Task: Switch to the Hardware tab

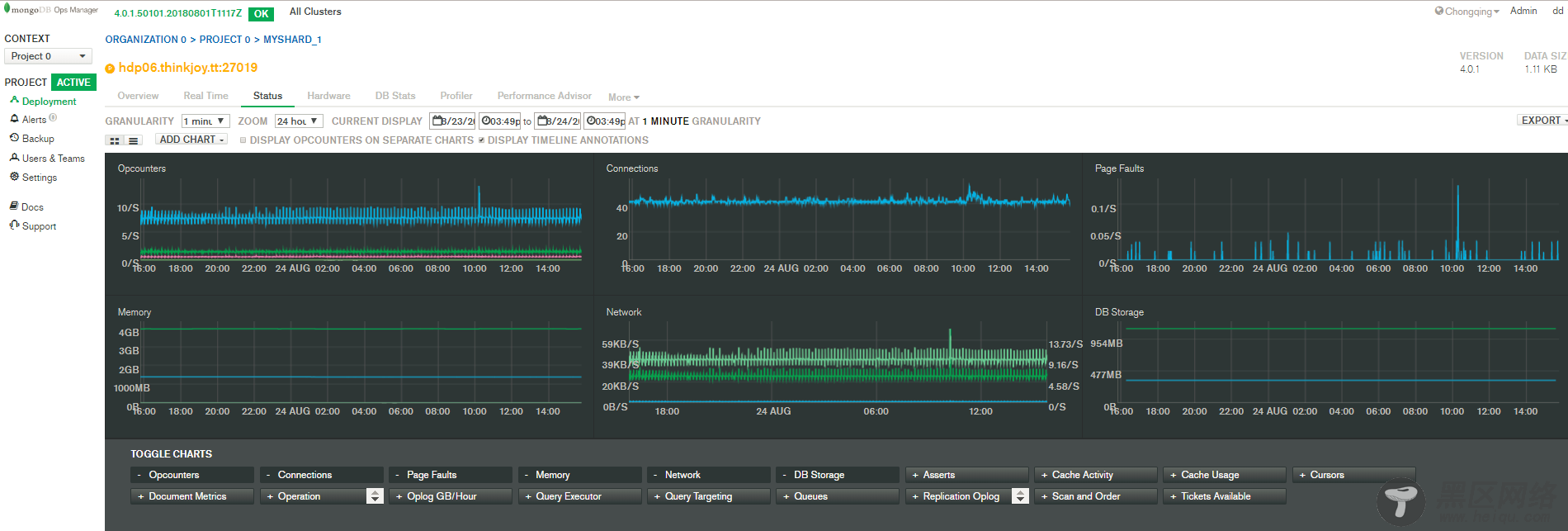Action: [x=328, y=96]
